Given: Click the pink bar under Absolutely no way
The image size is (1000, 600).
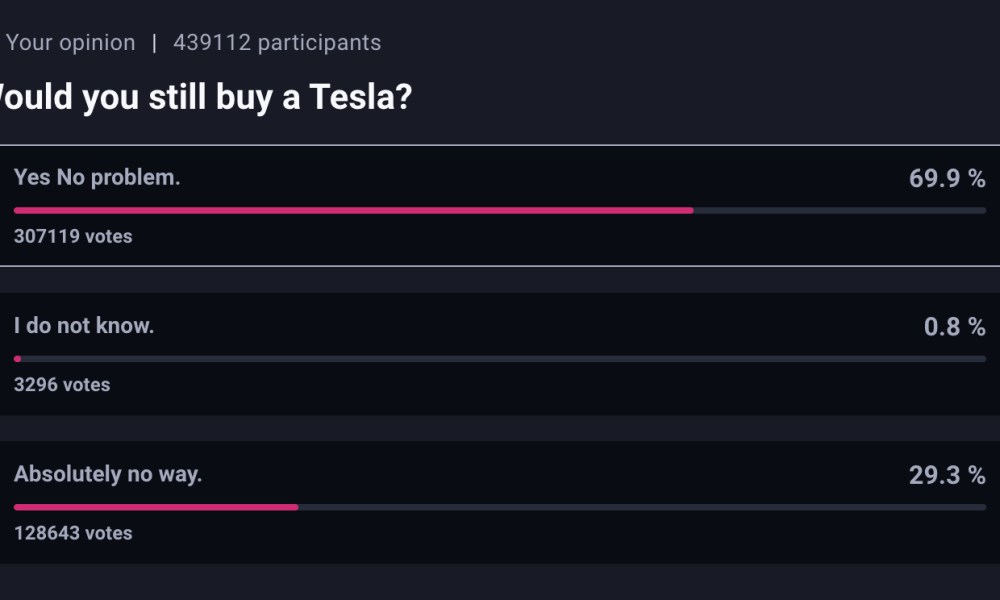Looking at the screenshot, I should click(156, 508).
